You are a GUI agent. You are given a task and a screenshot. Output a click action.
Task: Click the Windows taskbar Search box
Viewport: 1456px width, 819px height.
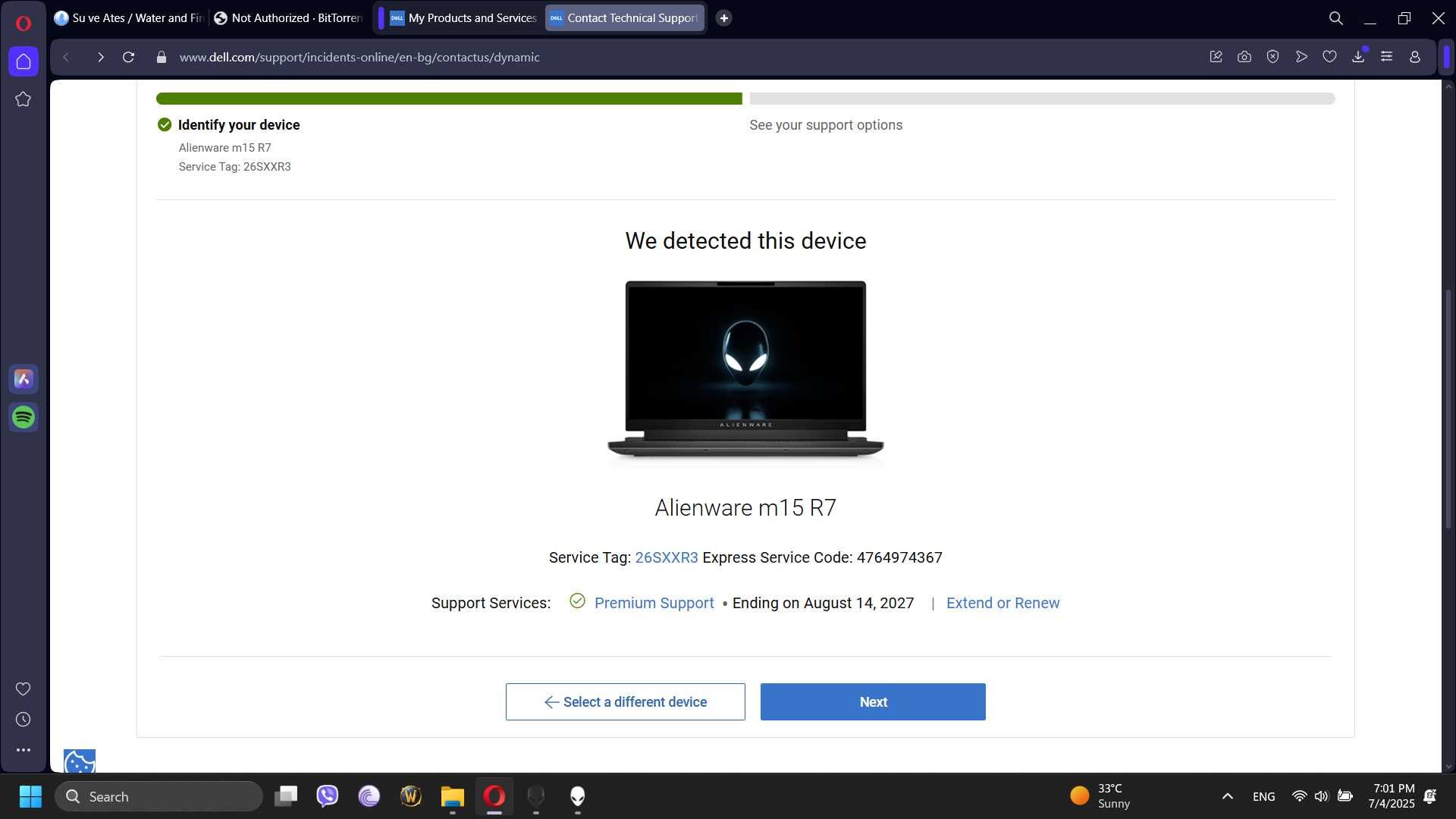[159, 796]
